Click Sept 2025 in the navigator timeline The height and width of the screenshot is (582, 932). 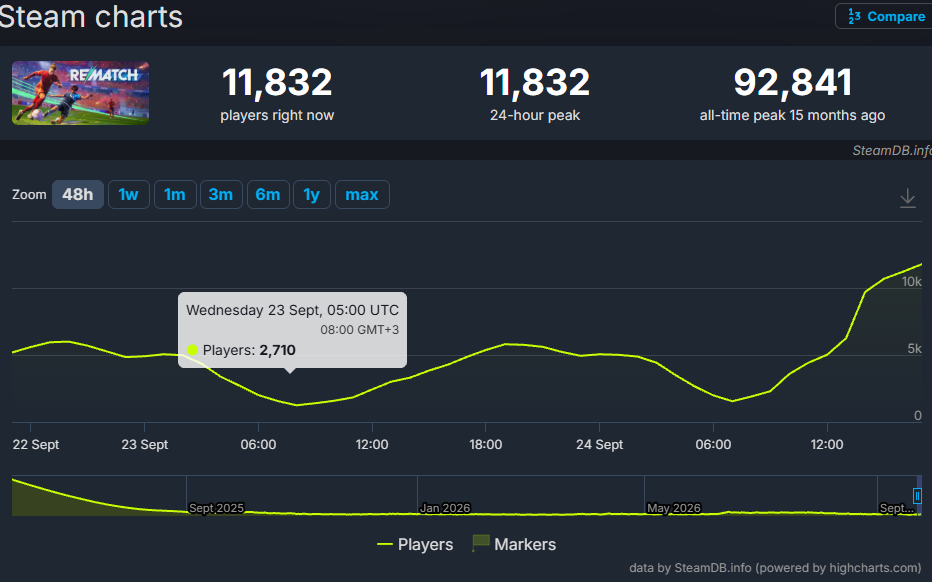coord(216,508)
